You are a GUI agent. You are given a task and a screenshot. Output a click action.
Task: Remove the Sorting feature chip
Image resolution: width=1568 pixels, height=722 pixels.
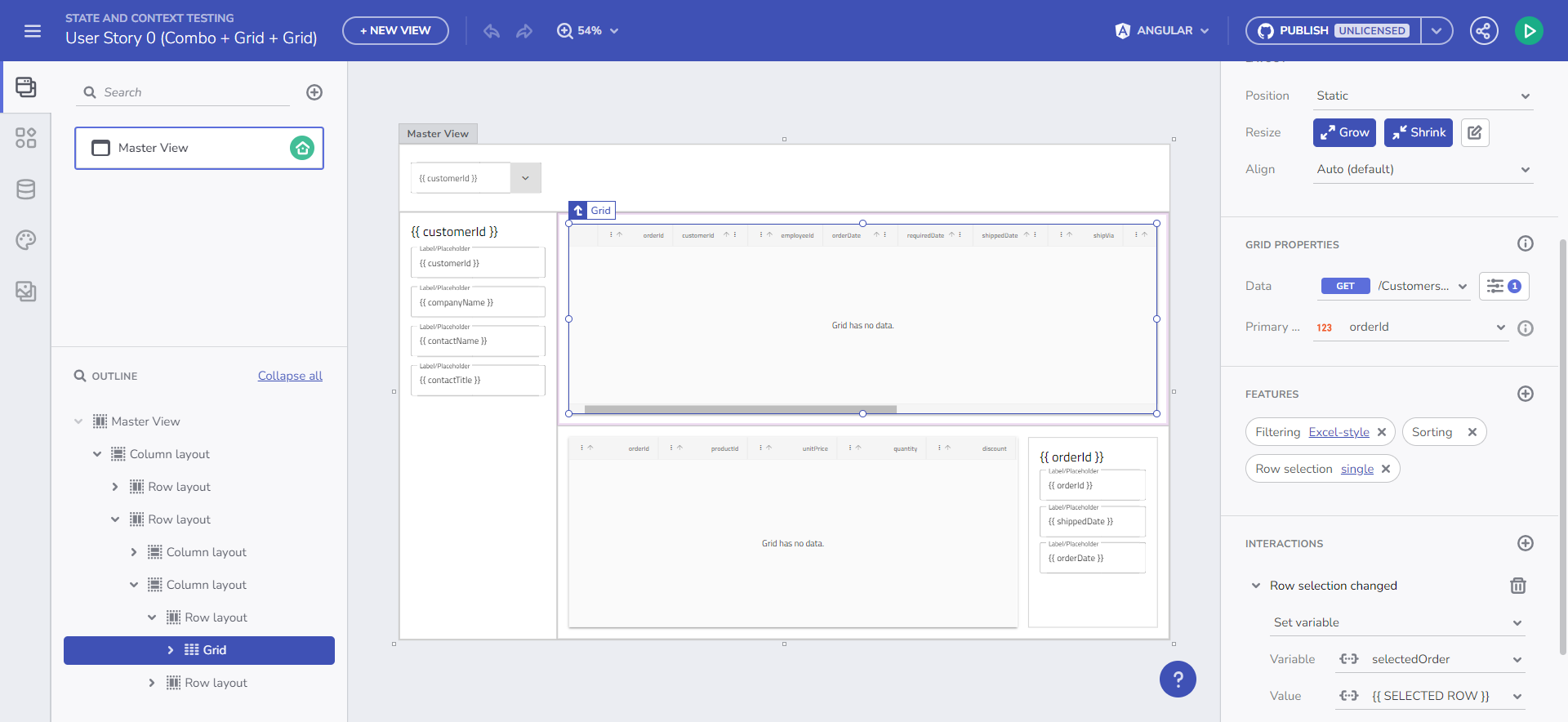(1472, 432)
